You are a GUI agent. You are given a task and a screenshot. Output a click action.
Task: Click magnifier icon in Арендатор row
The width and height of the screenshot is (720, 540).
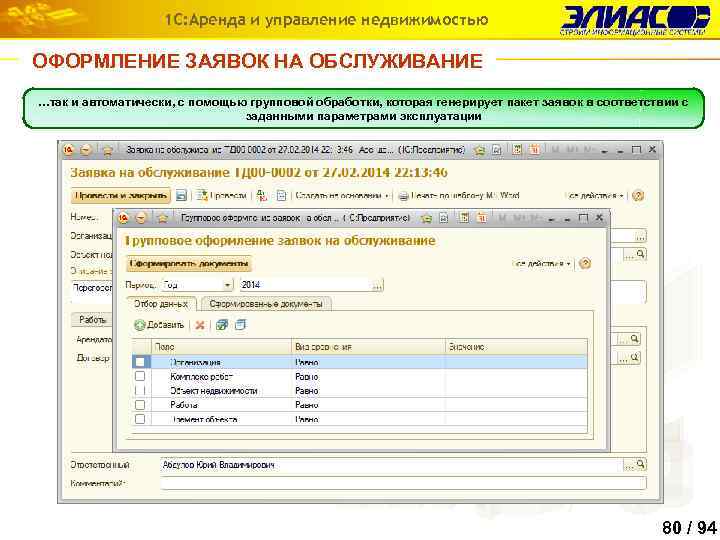(635, 339)
